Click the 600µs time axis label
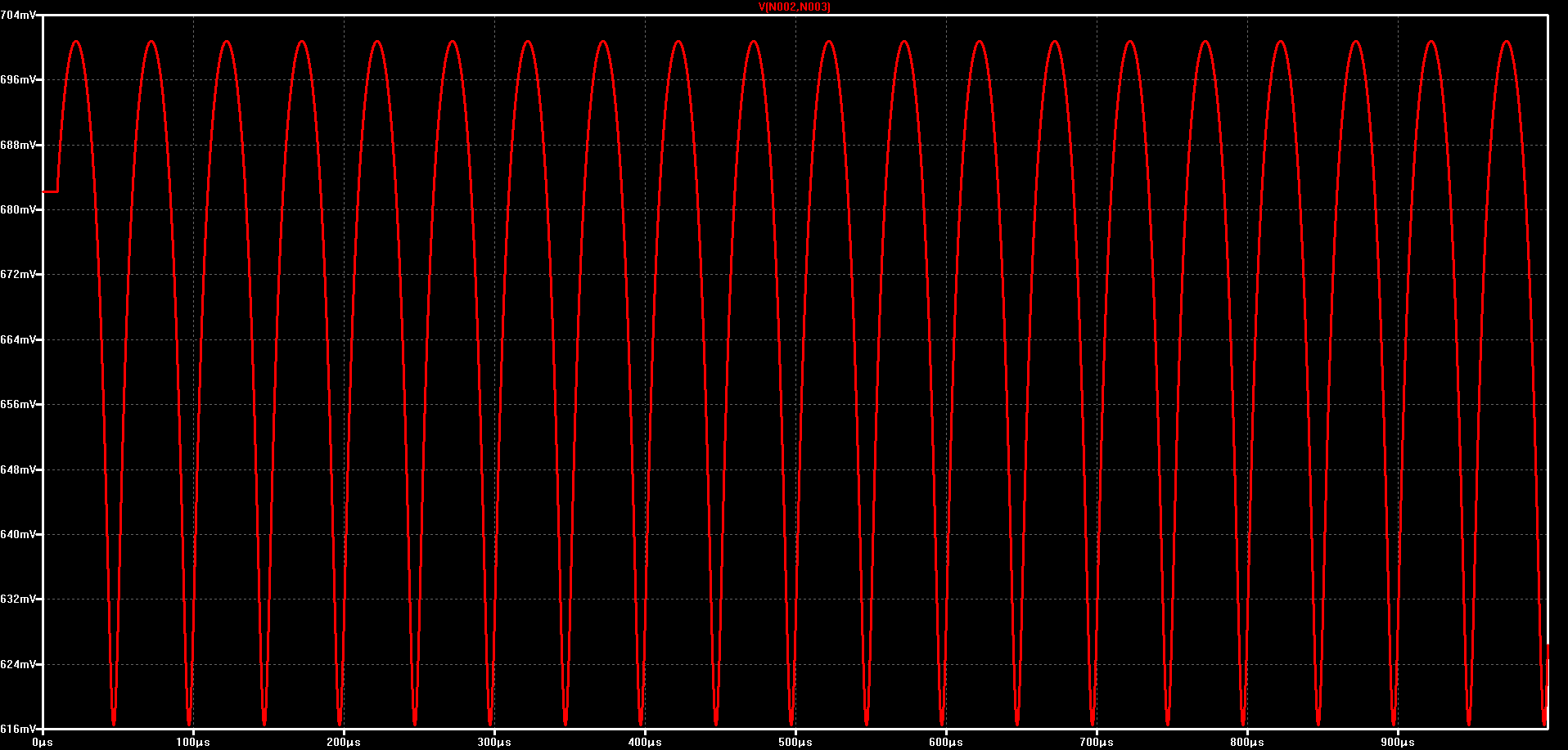This screenshot has width=1568, height=750. click(946, 742)
